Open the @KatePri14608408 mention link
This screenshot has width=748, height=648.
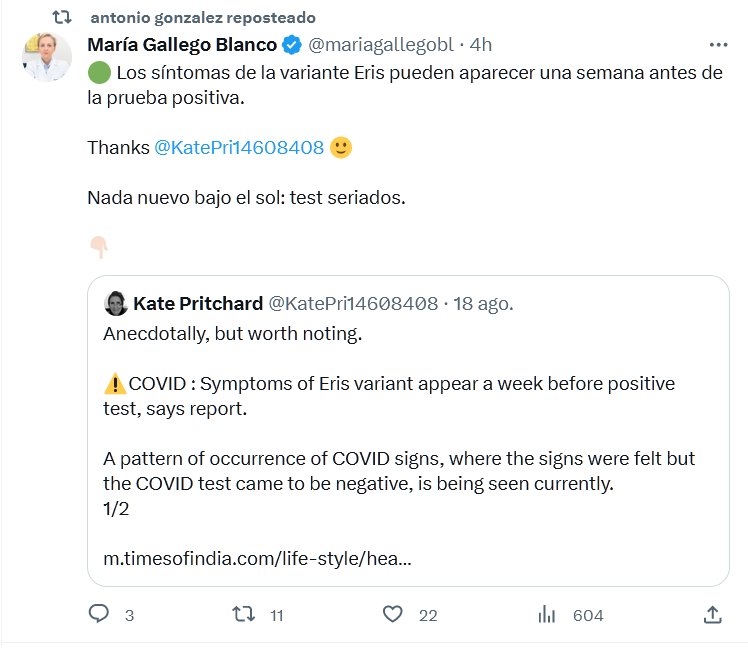[239, 147]
